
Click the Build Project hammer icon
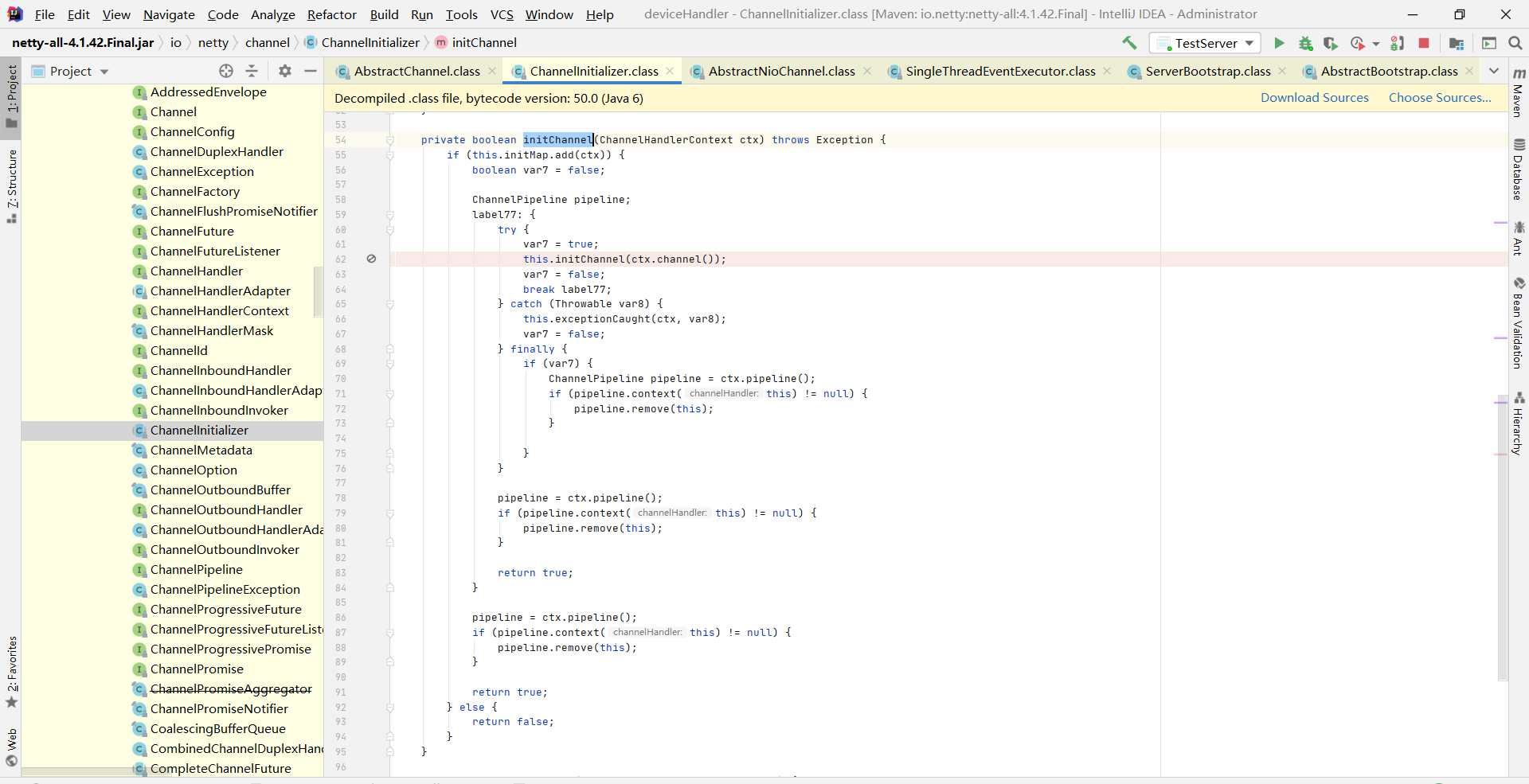point(1129,43)
